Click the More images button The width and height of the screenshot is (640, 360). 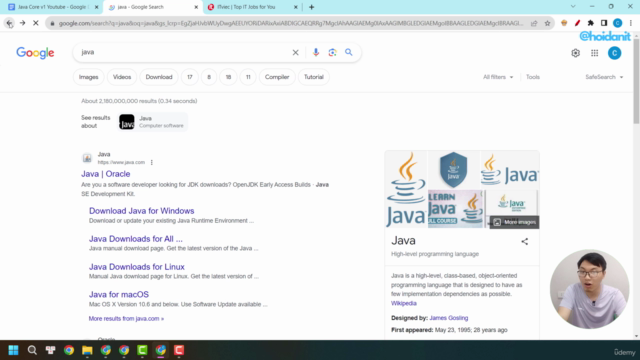tap(514, 222)
